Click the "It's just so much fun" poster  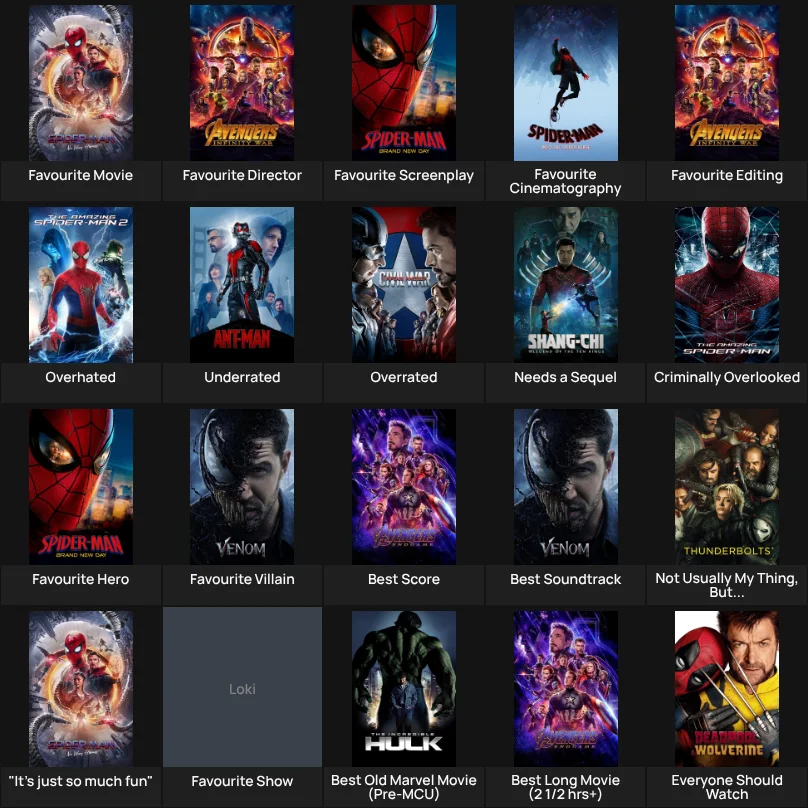coord(80,689)
